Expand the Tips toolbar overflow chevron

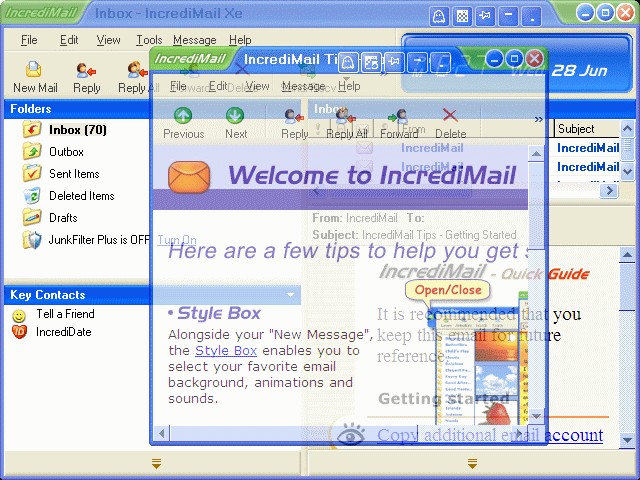tap(539, 120)
